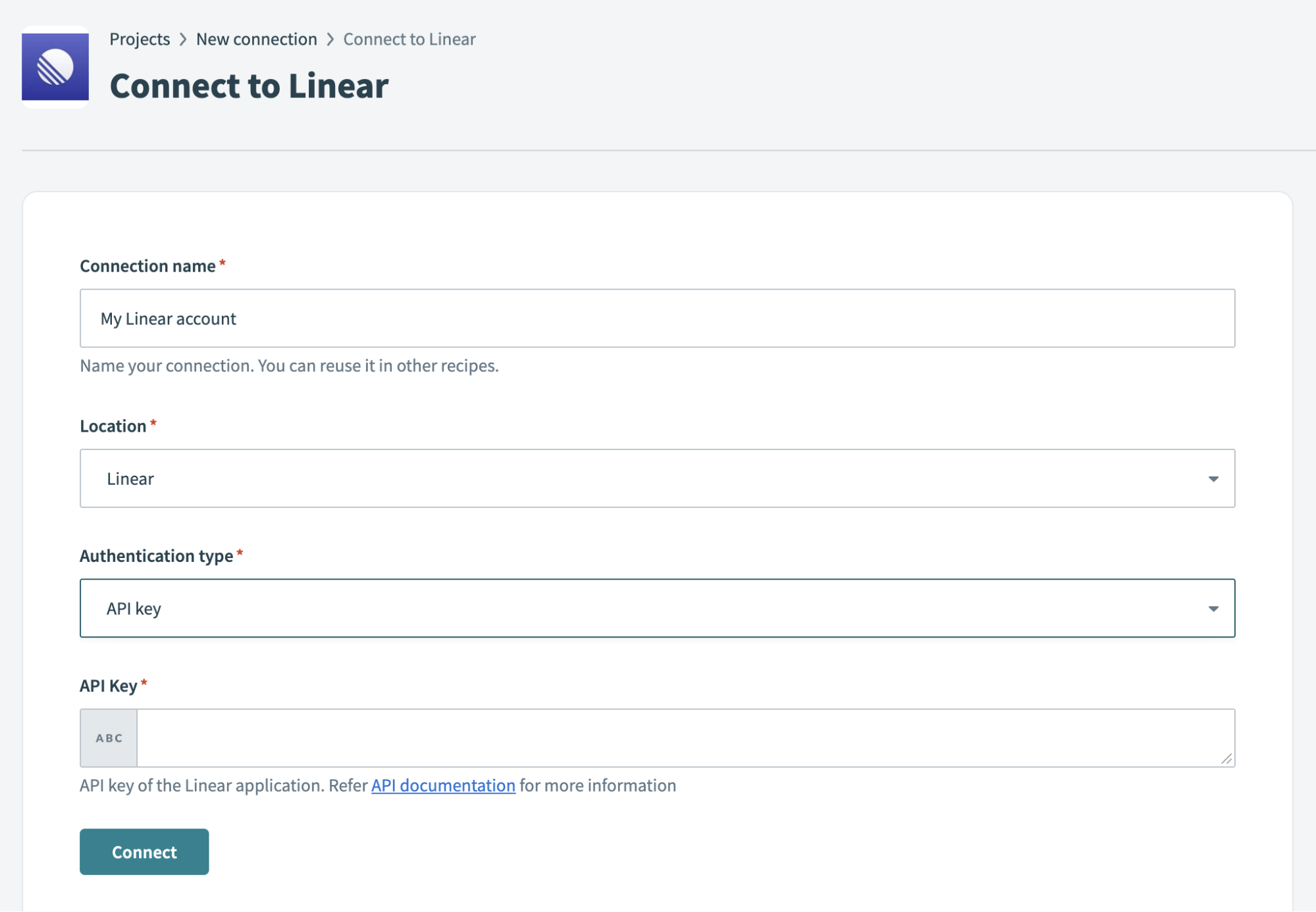Click the 'Connect to Linear' page heading

249,85
